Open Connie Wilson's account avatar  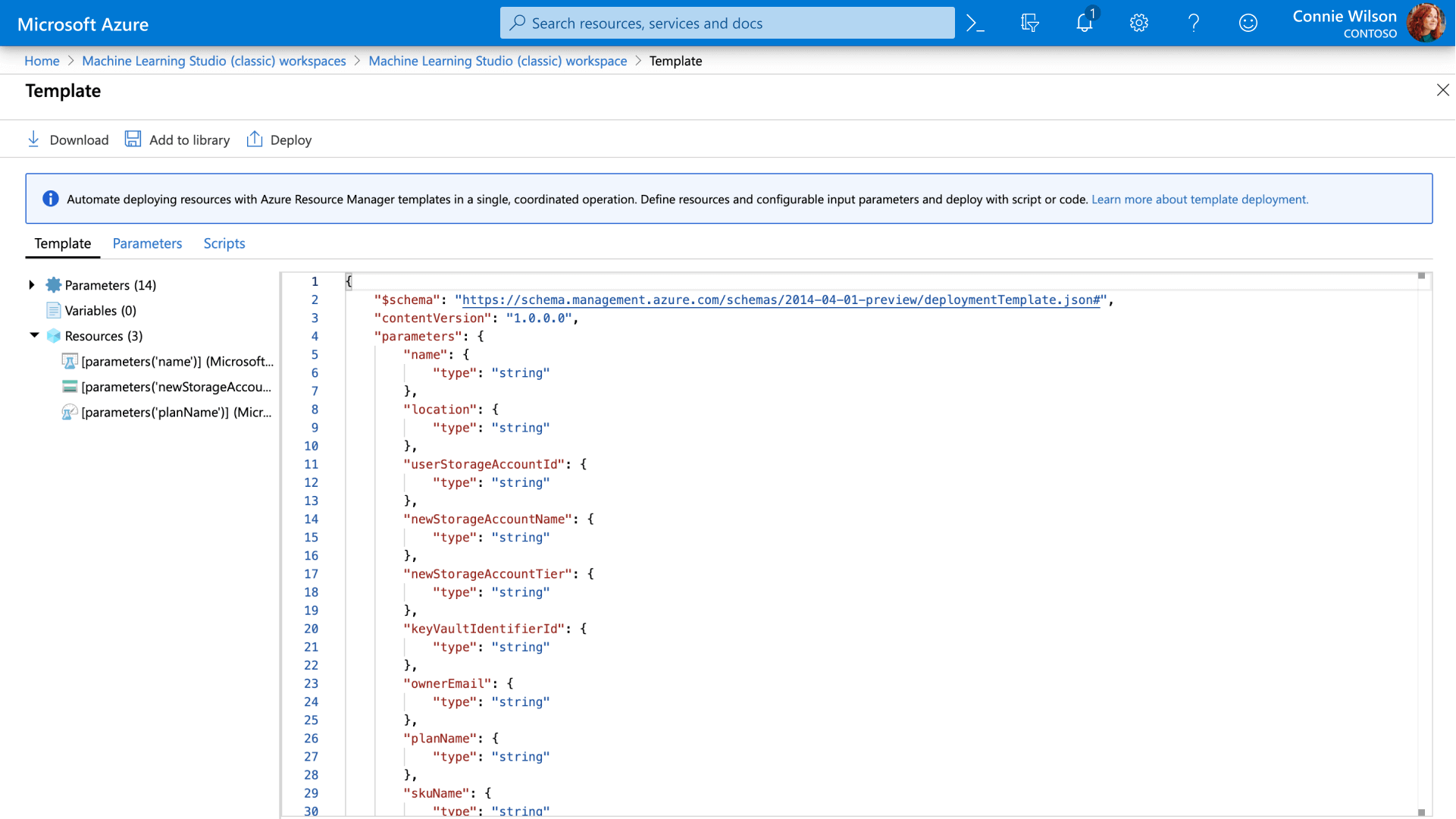tap(1426, 23)
